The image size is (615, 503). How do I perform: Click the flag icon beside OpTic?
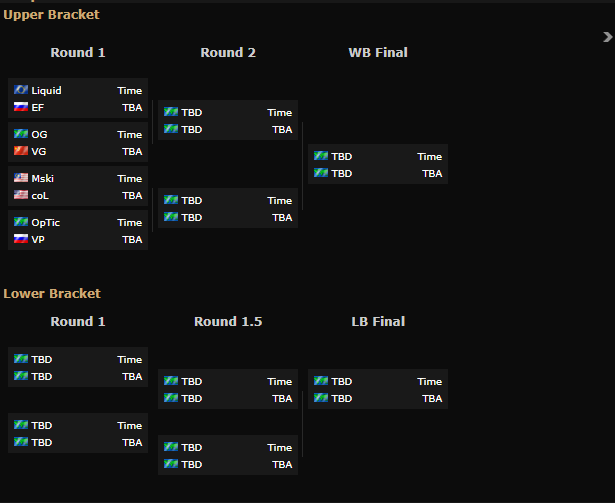[20, 222]
